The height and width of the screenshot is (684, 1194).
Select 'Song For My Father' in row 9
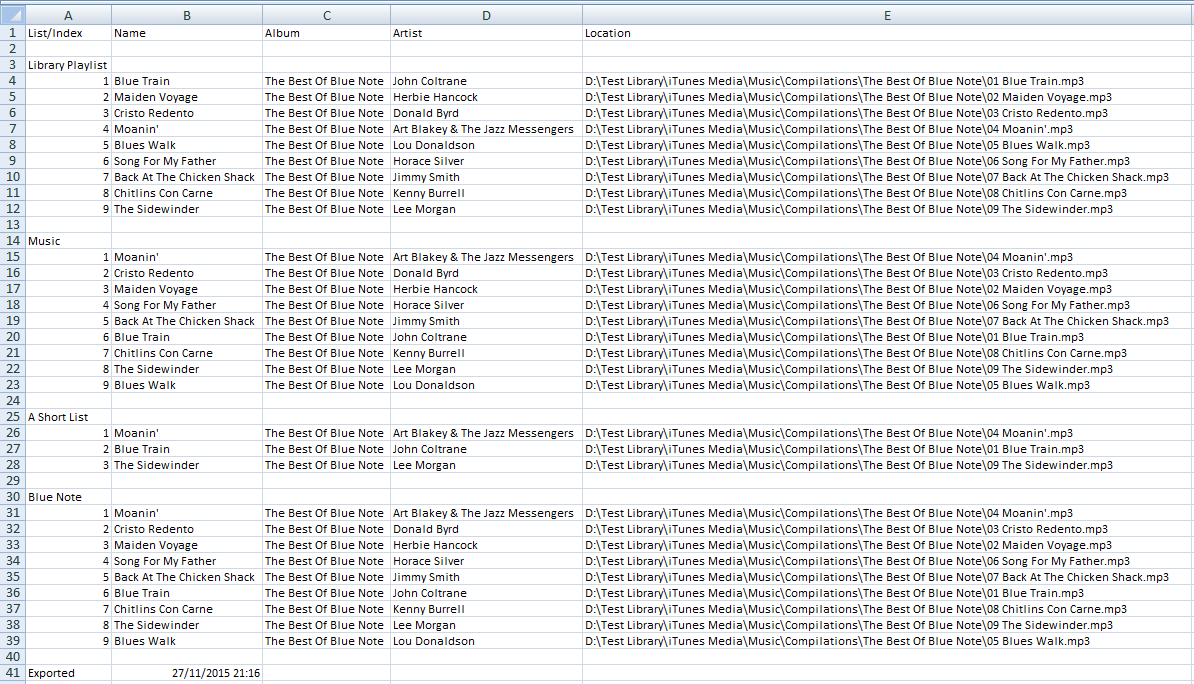(187, 161)
